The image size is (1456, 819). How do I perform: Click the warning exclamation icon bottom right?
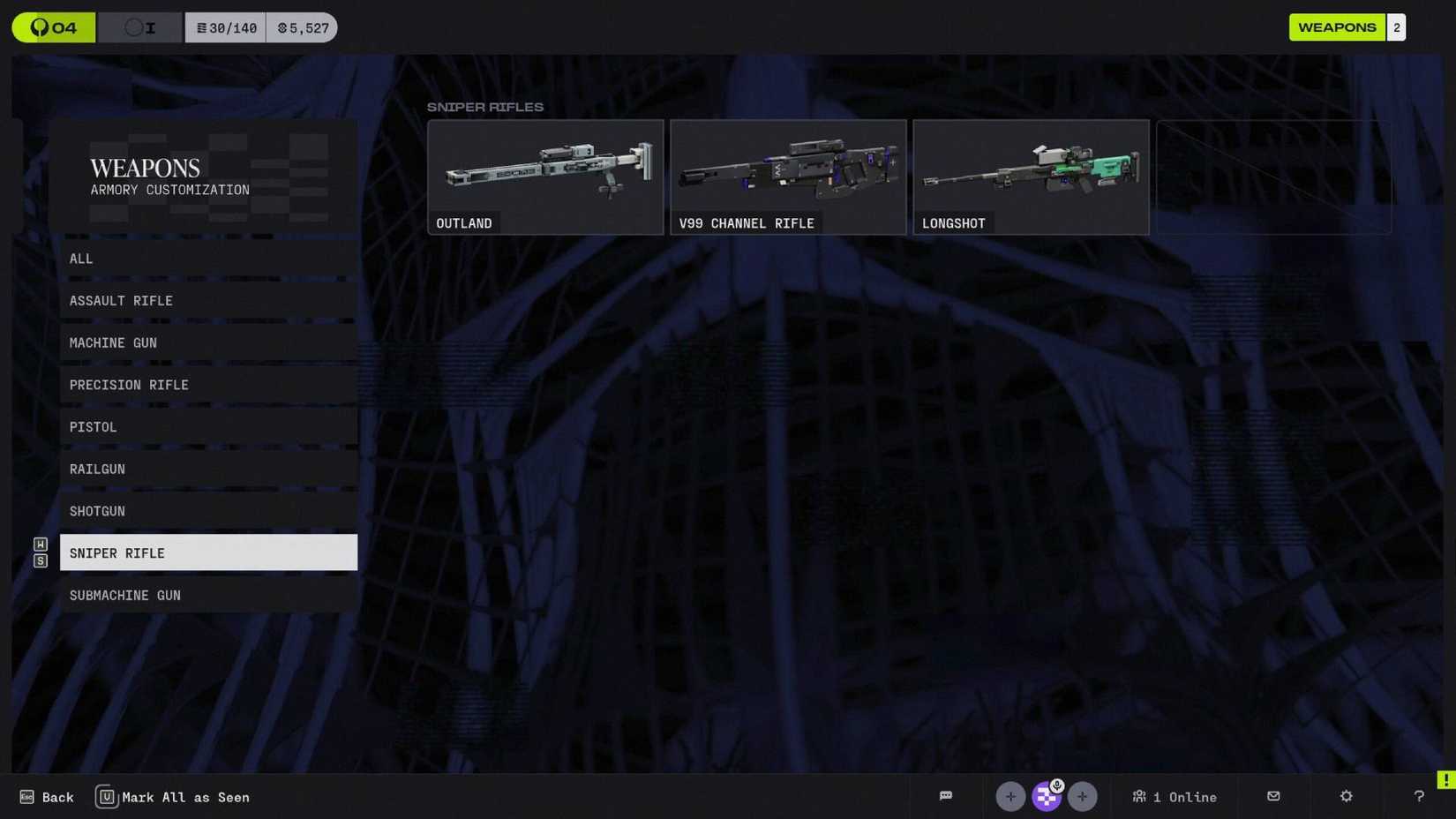click(1445, 780)
